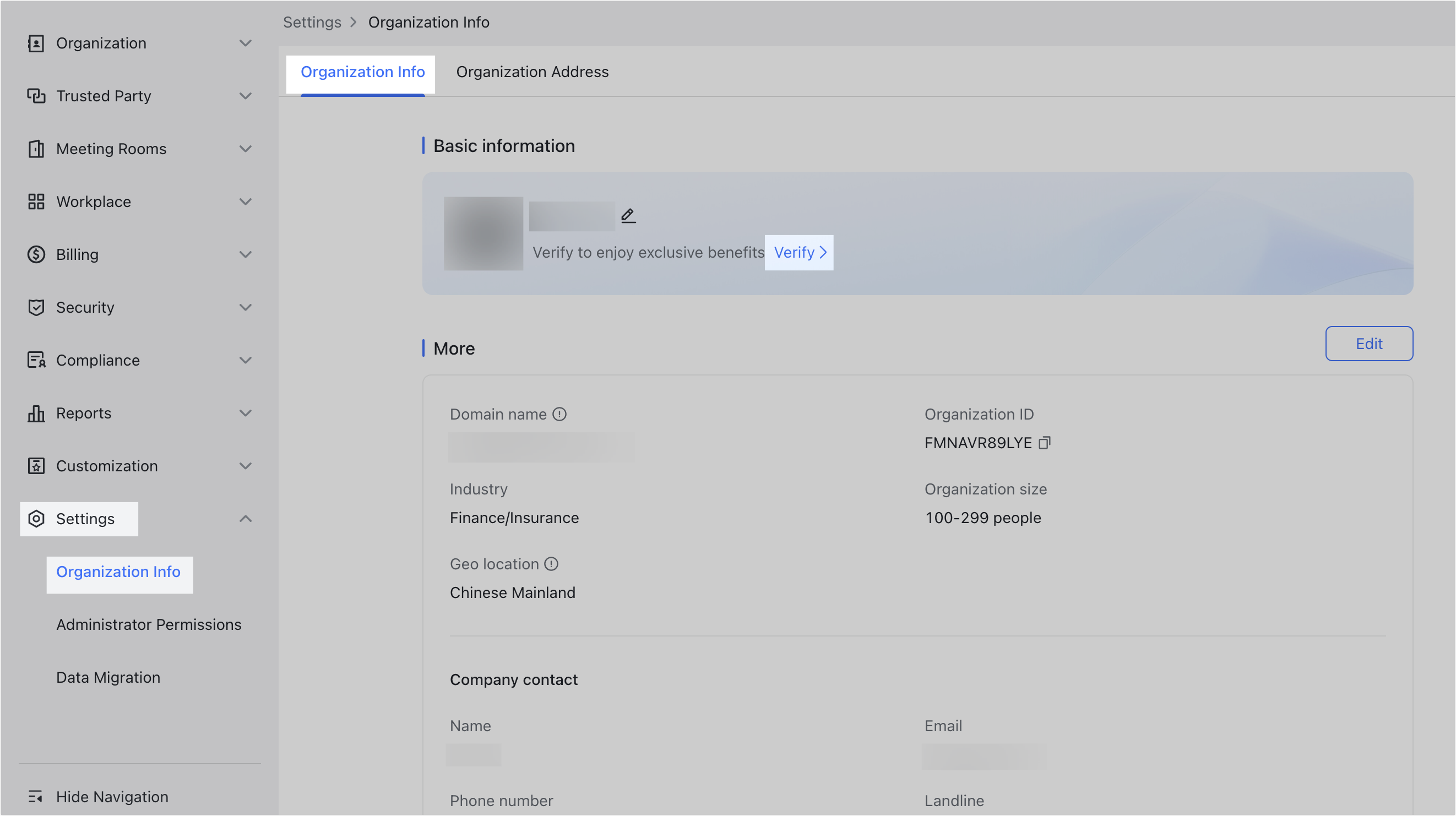Image resolution: width=1456 pixels, height=816 pixels.
Task: Click the Organization ID copy icon
Action: [1045, 443]
